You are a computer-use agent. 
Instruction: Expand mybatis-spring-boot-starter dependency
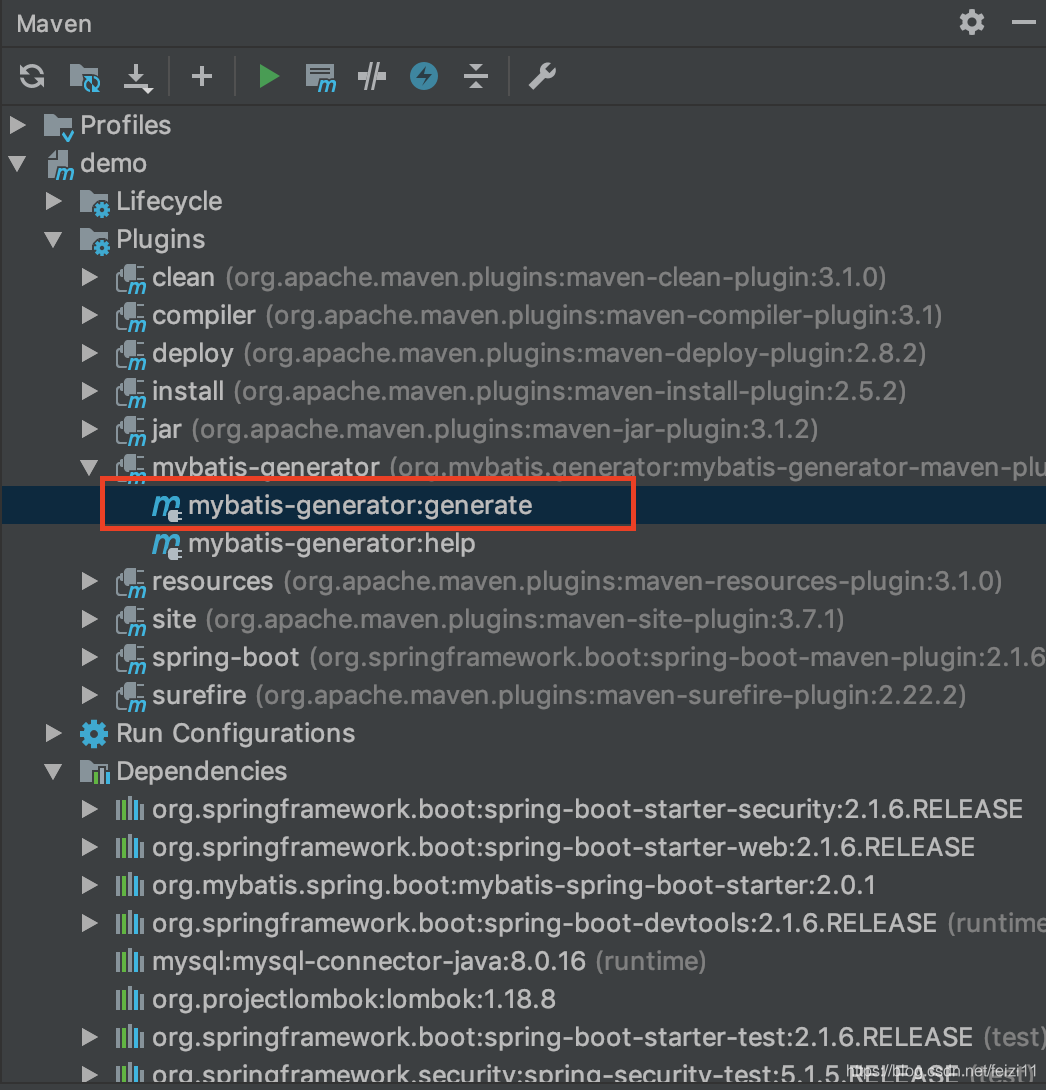pos(90,885)
